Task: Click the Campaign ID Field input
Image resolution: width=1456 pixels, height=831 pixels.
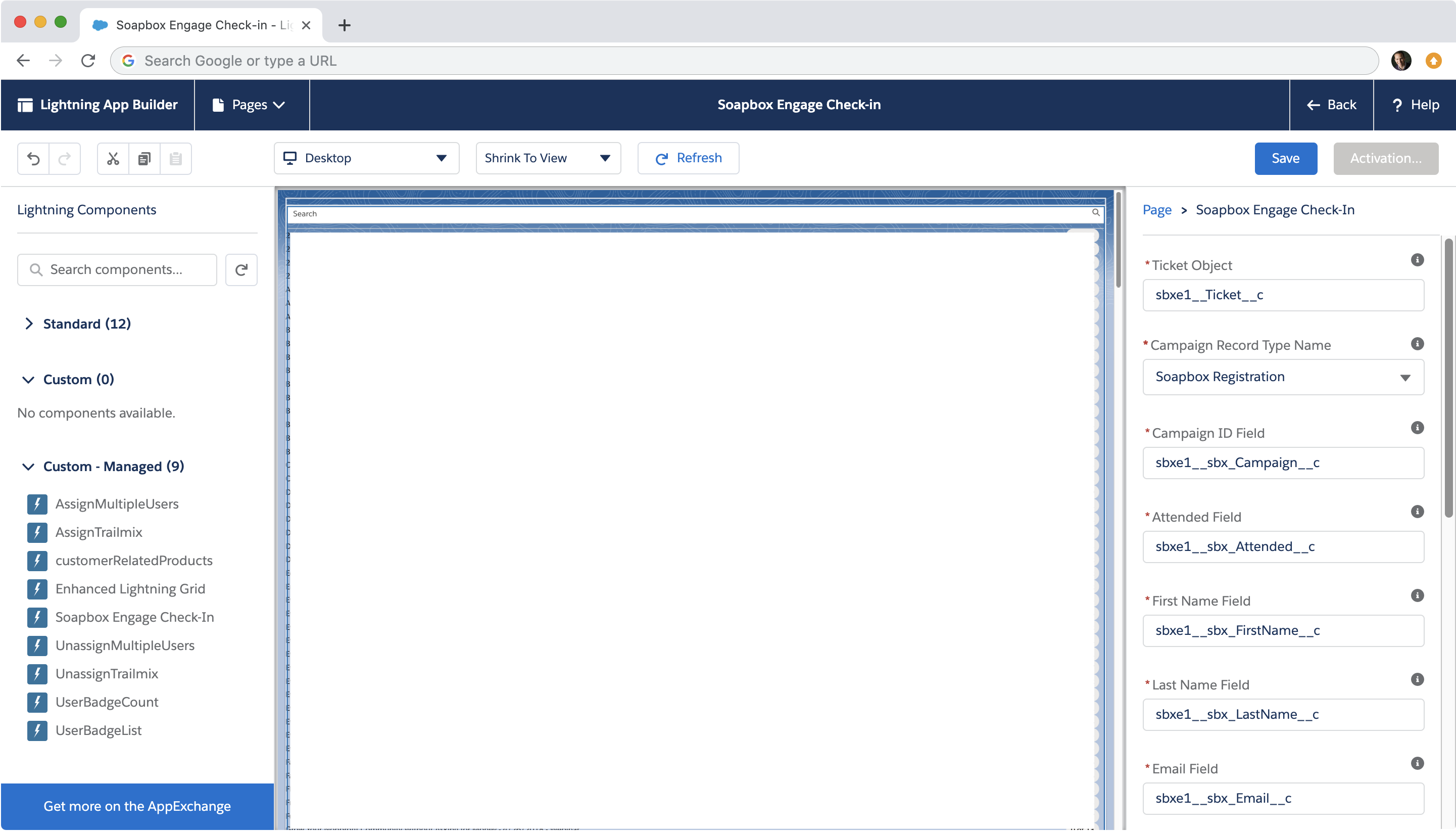Action: tap(1283, 463)
